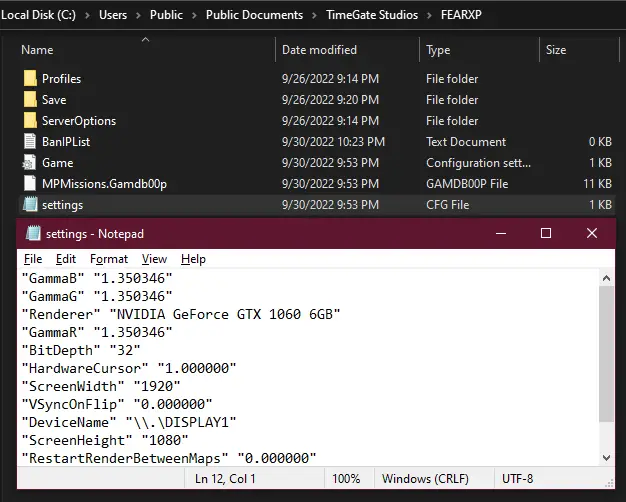Viewport: 626px width, 502px height.
Task: Click the "RestartRenderBetweenMaps" "0.000000" line
Action: [x=169, y=458]
